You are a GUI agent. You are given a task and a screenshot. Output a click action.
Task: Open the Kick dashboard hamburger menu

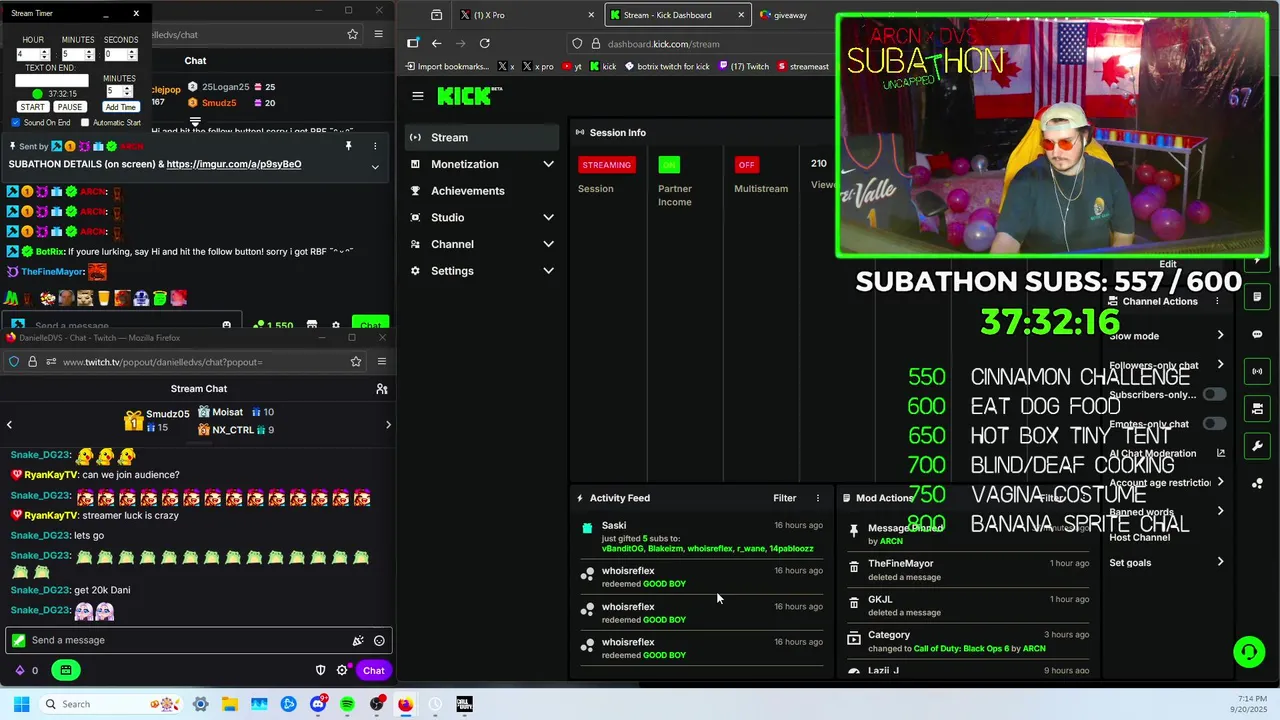(x=418, y=96)
